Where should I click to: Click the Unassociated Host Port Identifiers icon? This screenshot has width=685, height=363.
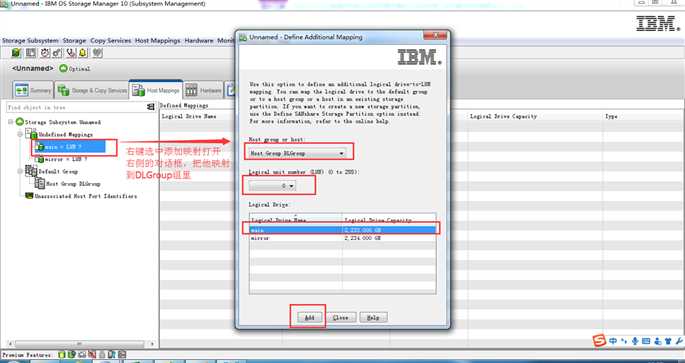click(29, 196)
